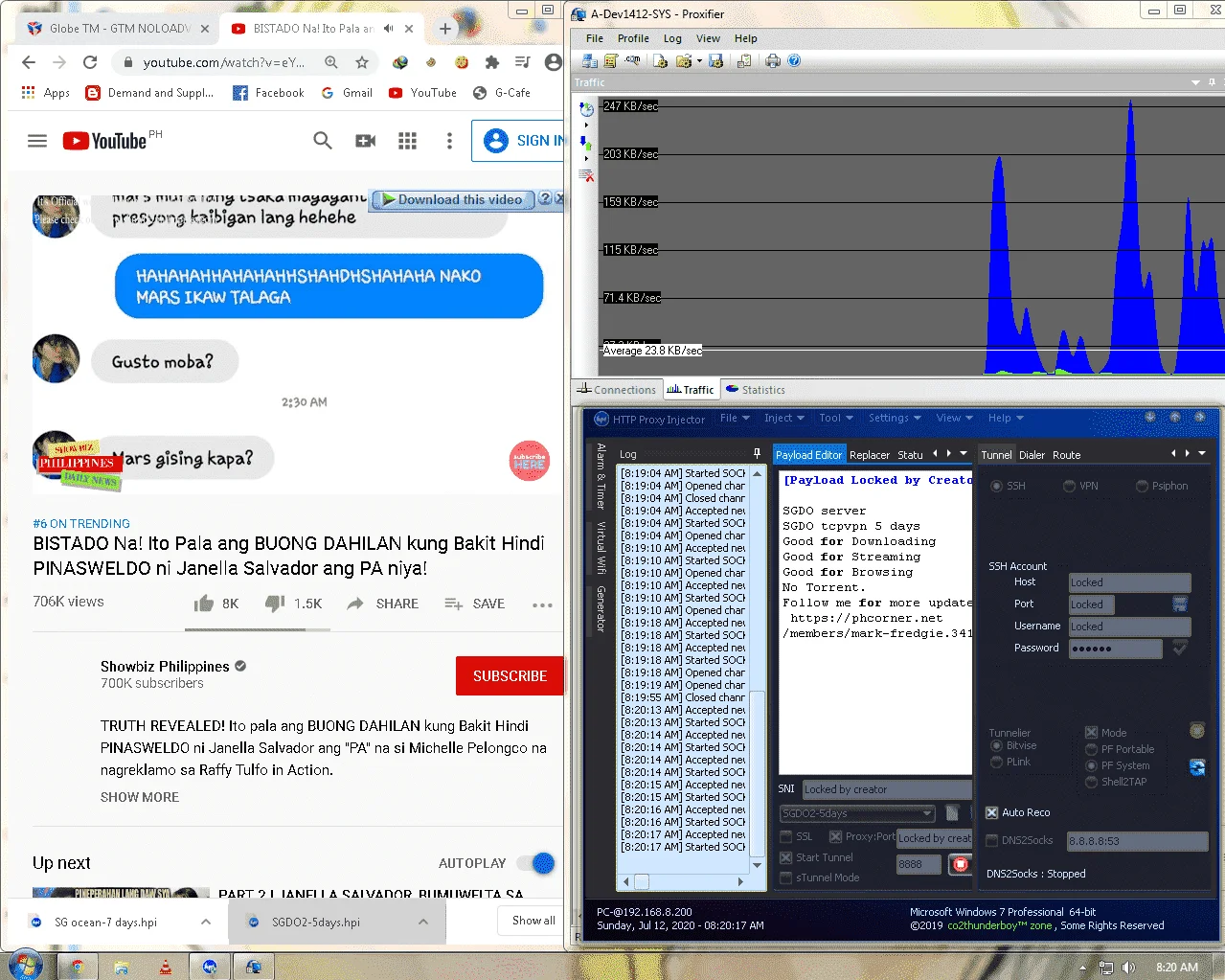Open more actions ellipsis under video
The height and width of the screenshot is (980, 1225).
[543, 604]
